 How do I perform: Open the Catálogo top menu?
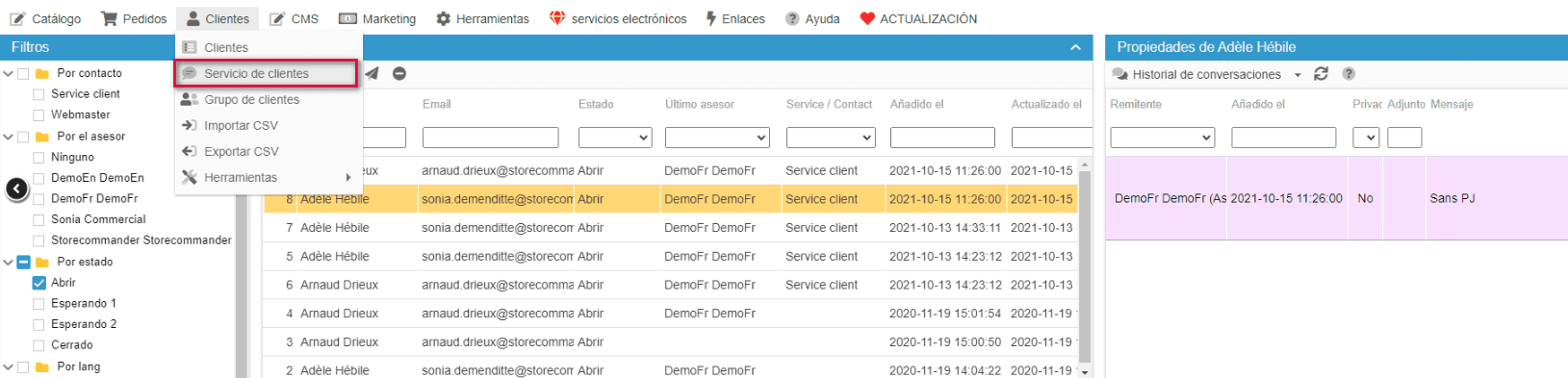(45, 18)
